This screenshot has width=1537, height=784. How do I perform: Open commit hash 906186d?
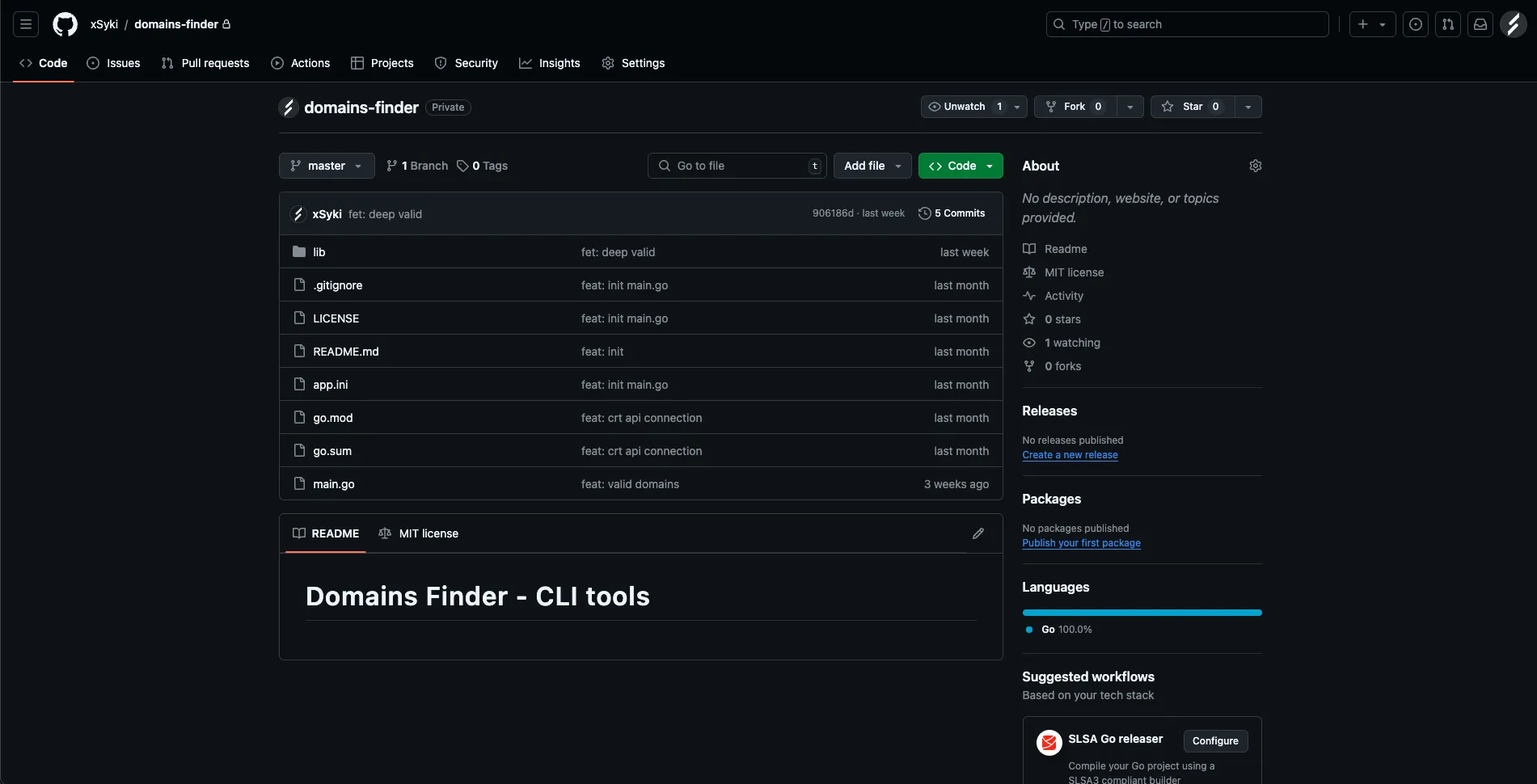pyautogui.click(x=833, y=213)
